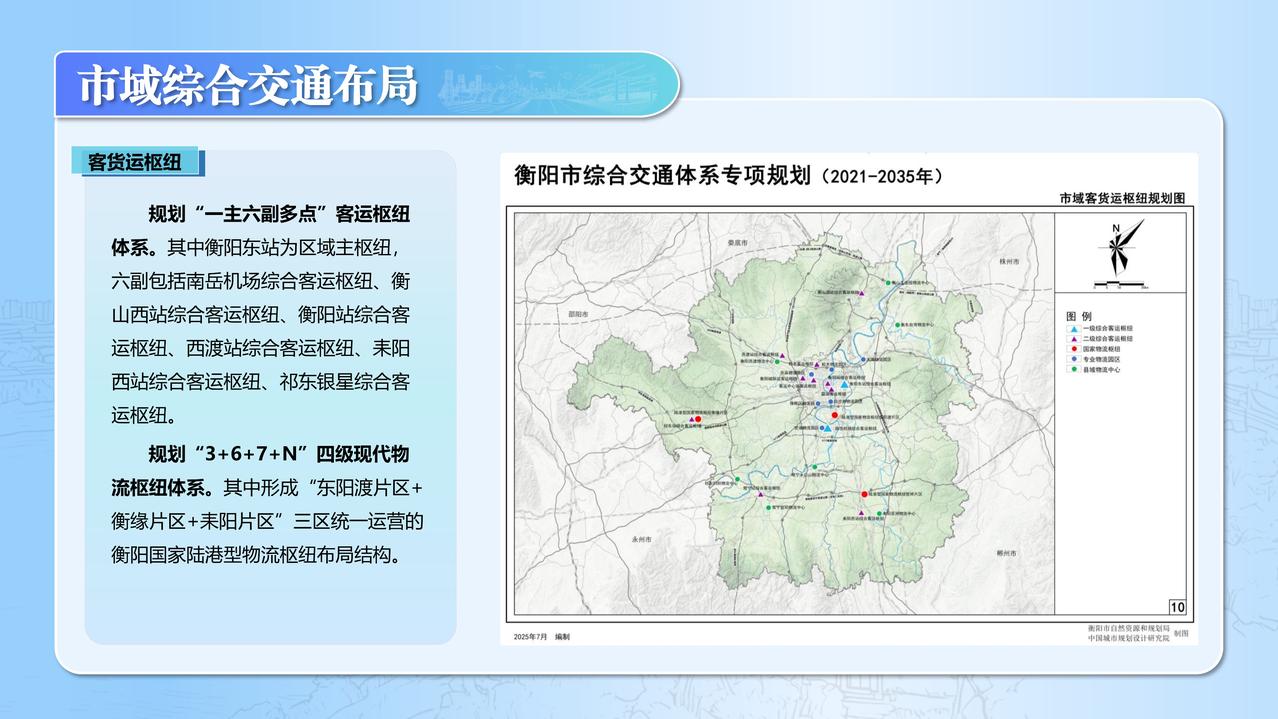The height and width of the screenshot is (719, 1278).
Task: Click the 娄底市 label on the map
Action: [x=738, y=244]
